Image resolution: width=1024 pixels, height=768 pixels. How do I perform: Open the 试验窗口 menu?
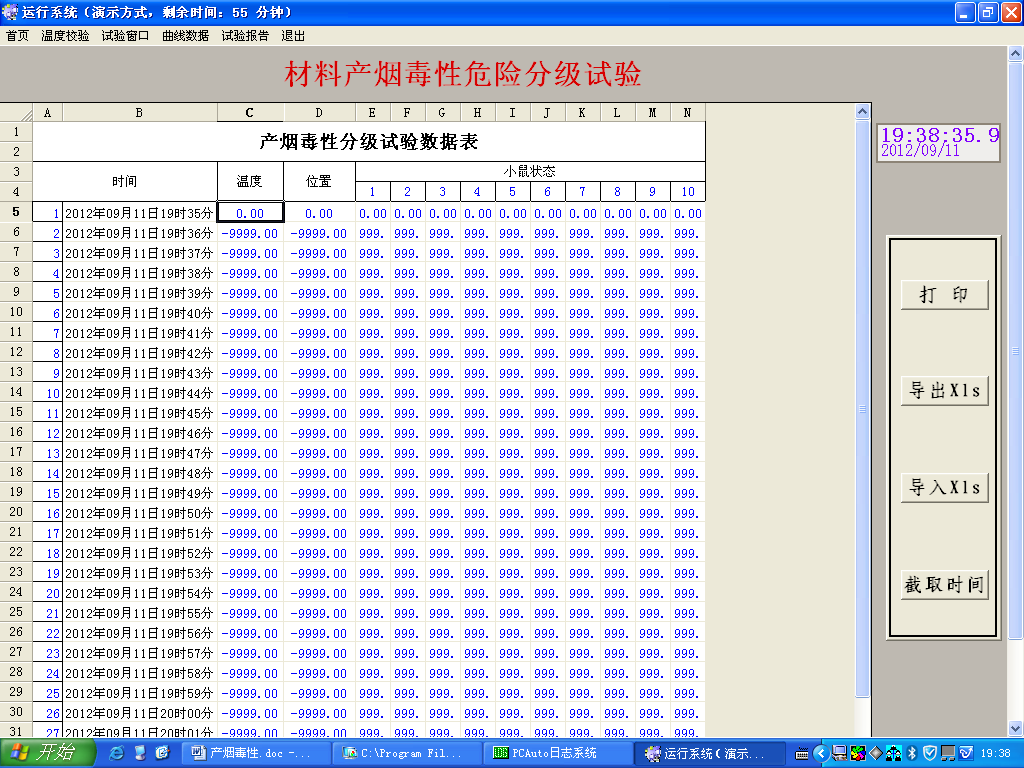click(x=125, y=35)
